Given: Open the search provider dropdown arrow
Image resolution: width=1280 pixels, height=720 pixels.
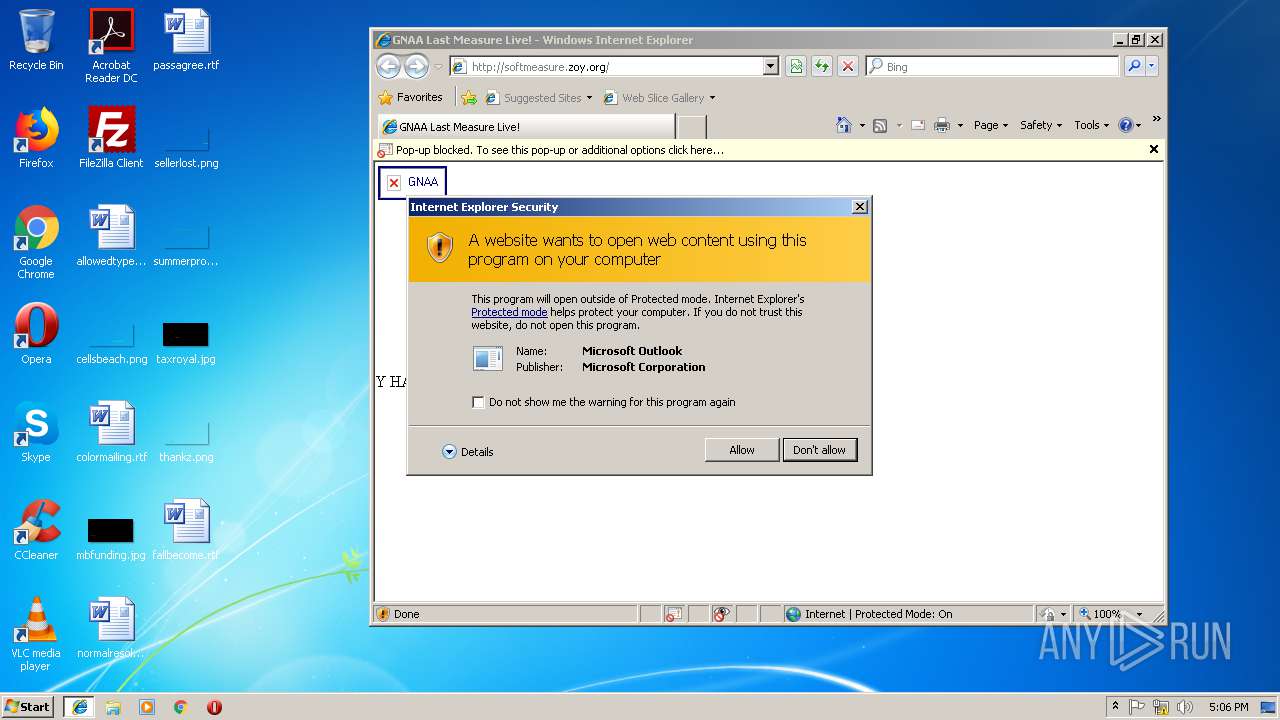Looking at the screenshot, I should 1151,66.
